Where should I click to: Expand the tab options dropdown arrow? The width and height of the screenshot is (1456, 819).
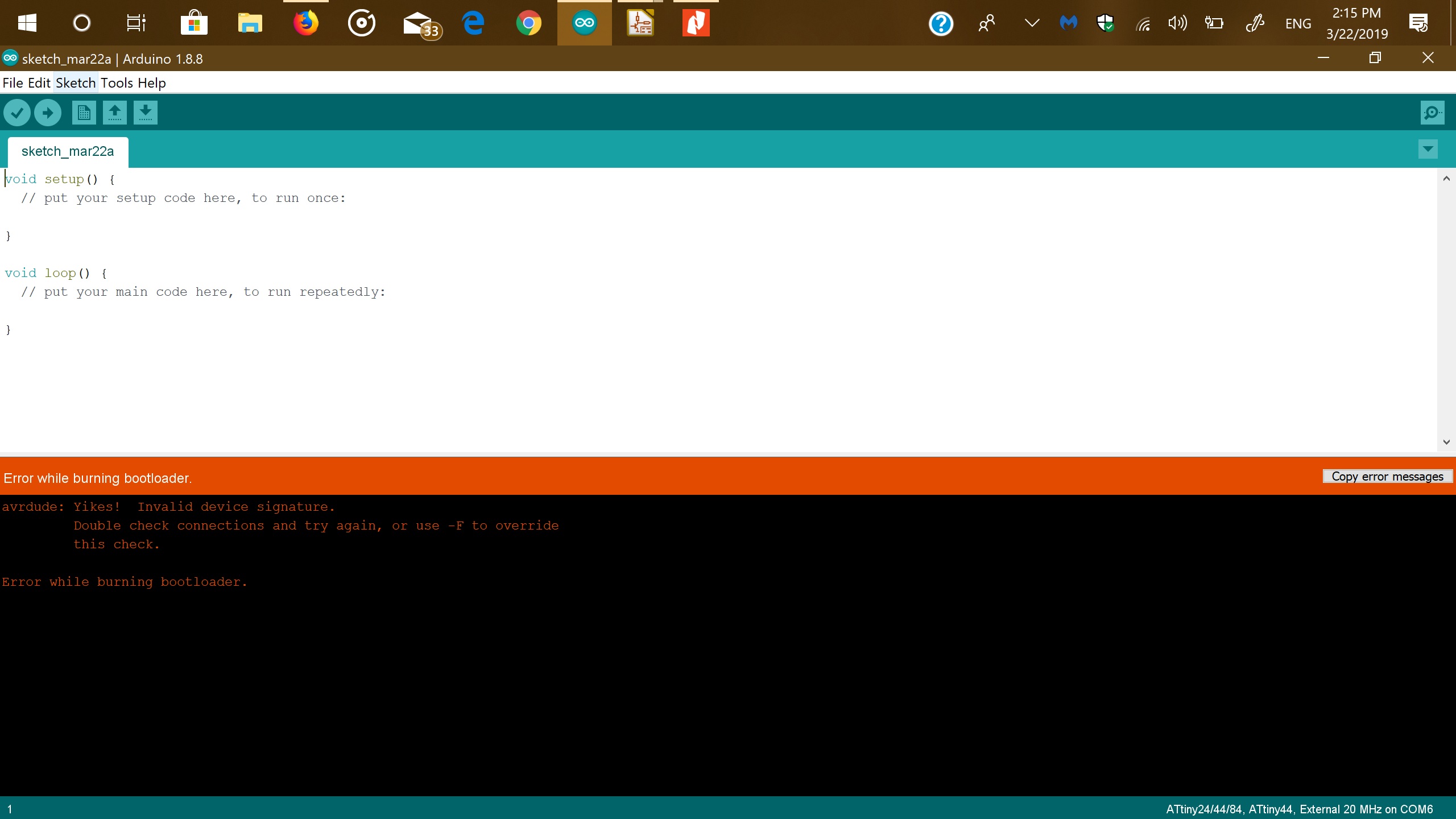coord(1428,149)
